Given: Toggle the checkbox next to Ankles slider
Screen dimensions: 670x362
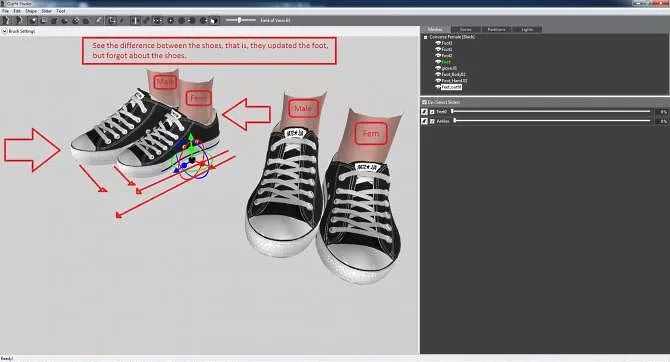Looking at the screenshot, I should (x=432, y=121).
